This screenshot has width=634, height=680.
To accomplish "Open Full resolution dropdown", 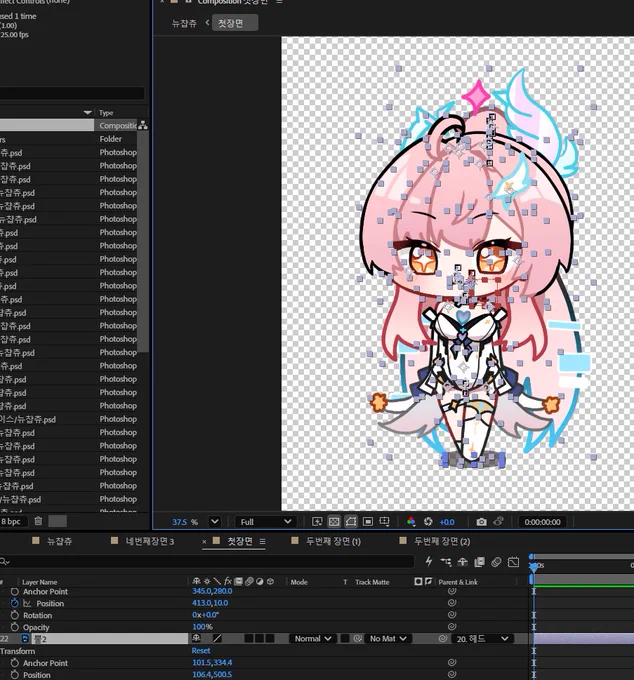I will pyautogui.click(x=265, y=522).
